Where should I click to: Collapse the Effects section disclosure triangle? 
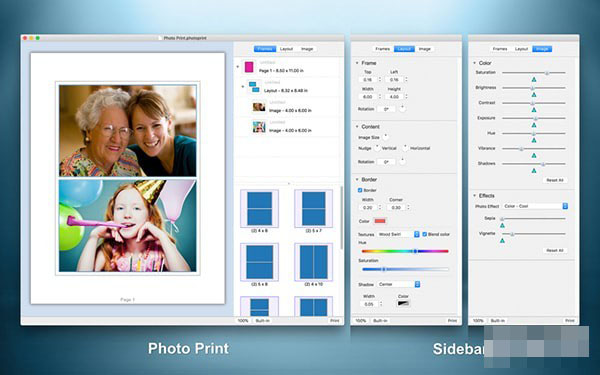[x=474, y=196]
